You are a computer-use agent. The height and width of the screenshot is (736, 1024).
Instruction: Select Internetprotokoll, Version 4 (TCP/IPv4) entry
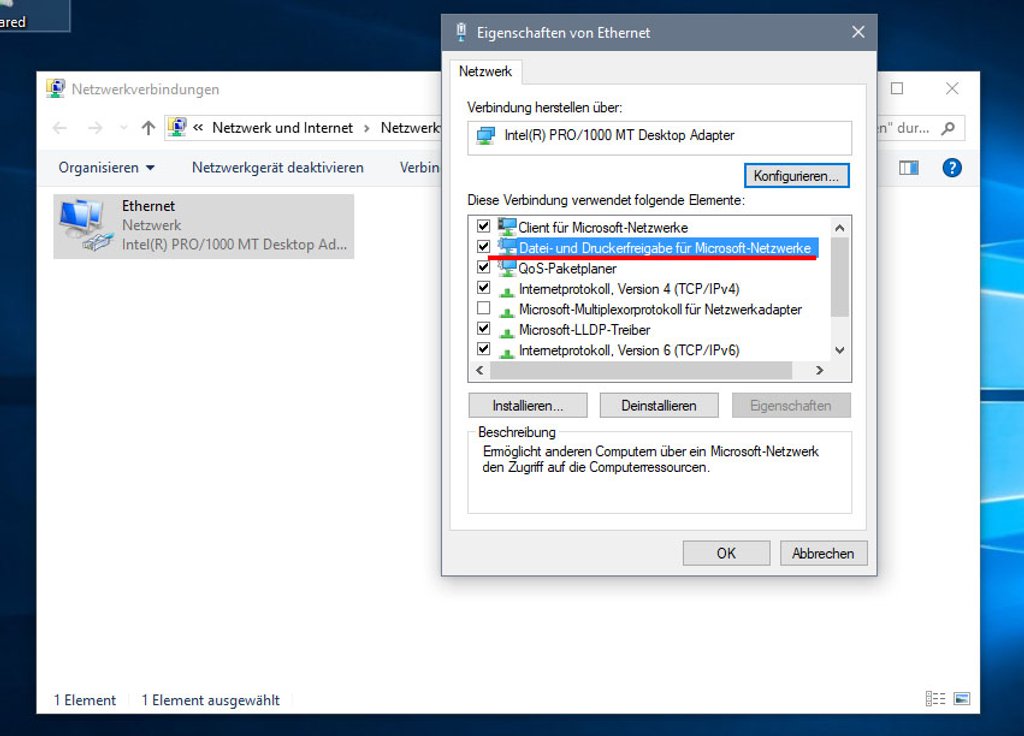[x=629, y=289]
